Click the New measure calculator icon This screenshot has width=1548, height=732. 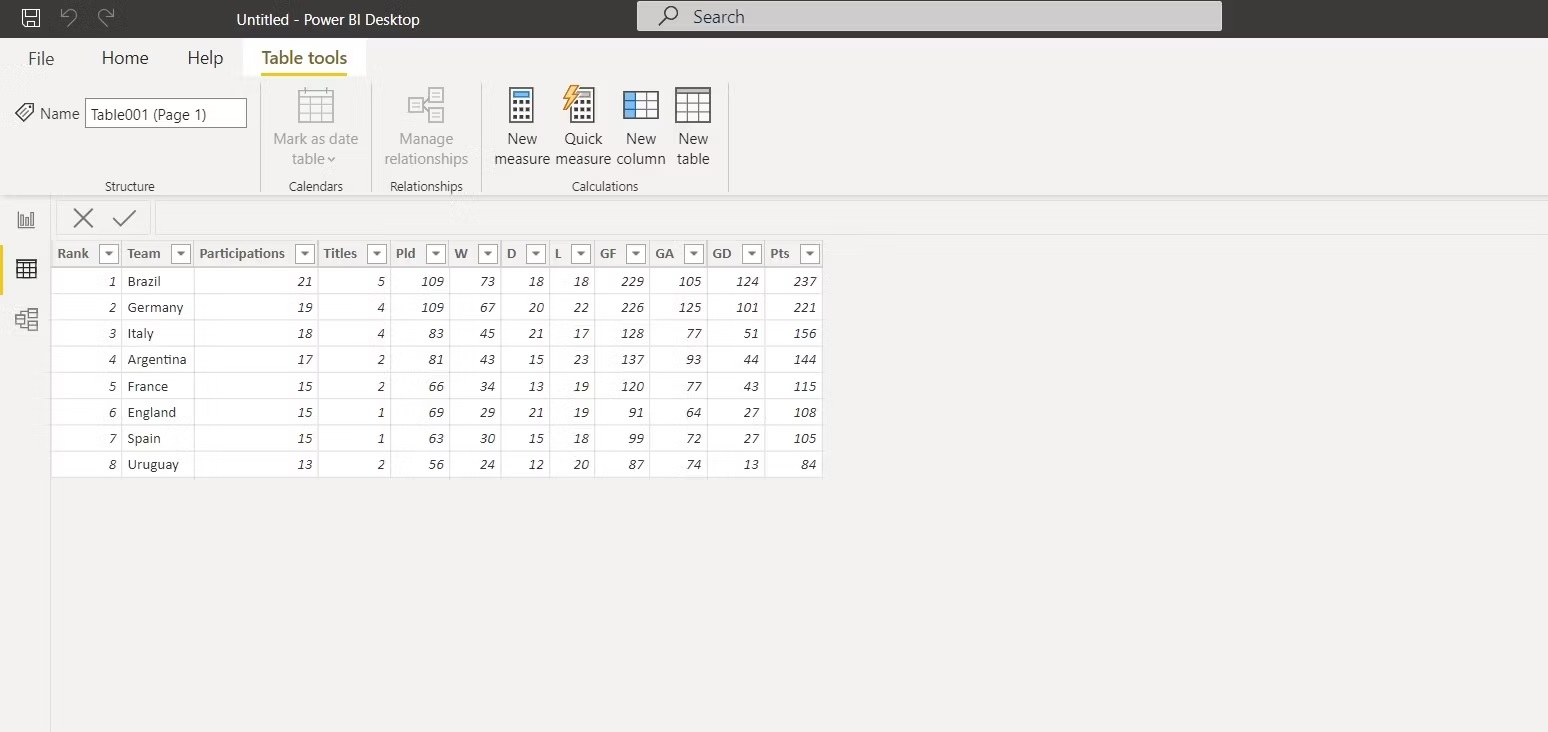coord(522,105)
